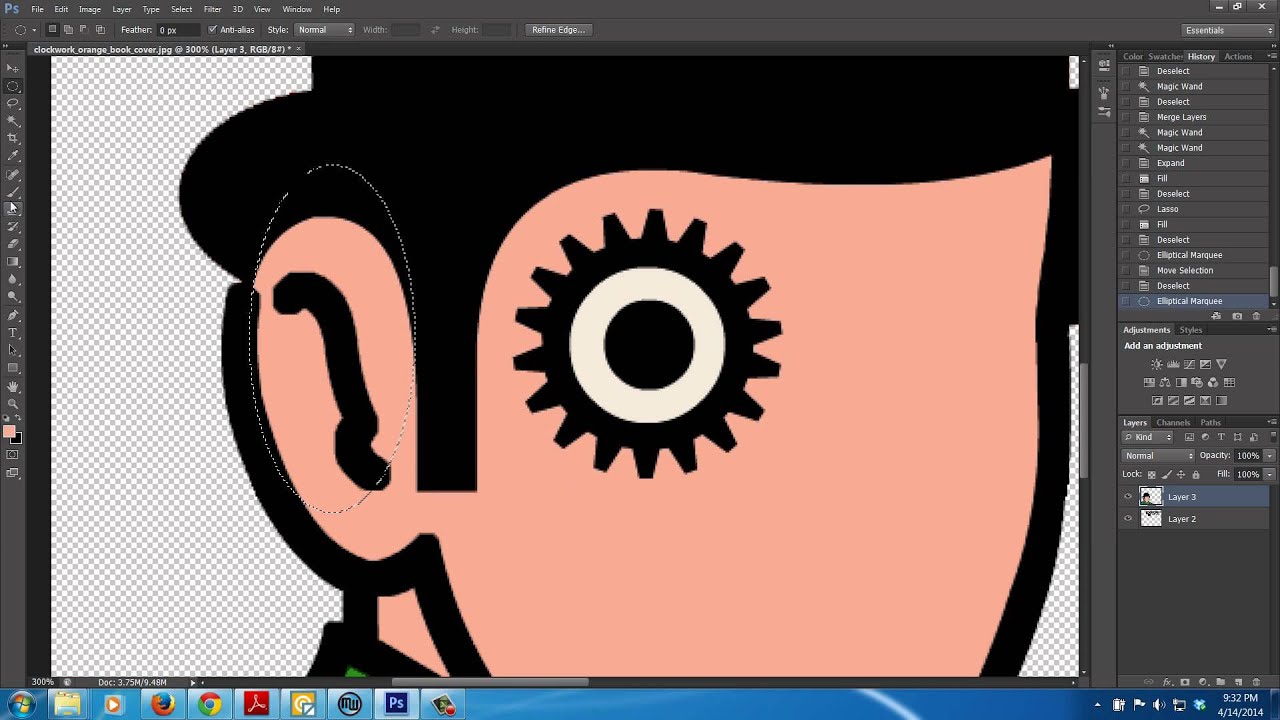Choose the Add to selection mode button
This screenshot has height=720, width=1280.
(69, 30)
